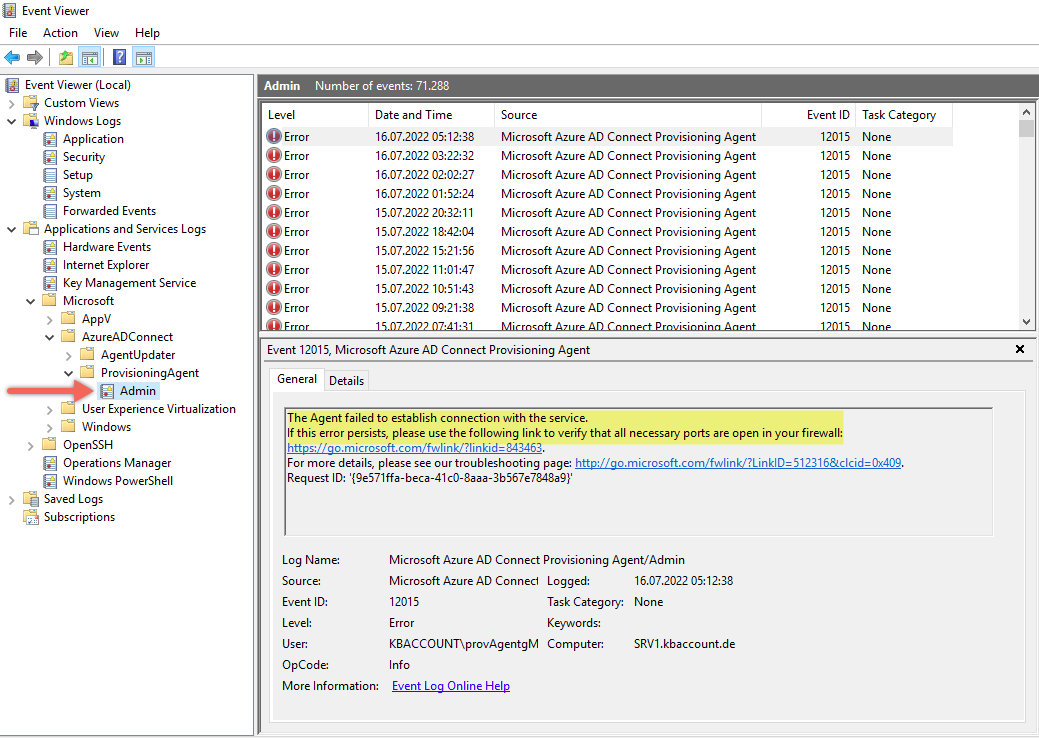
Task: Click the event list scrollbar up arrow
Action: pyautogui.click(x=1026, y=112)
